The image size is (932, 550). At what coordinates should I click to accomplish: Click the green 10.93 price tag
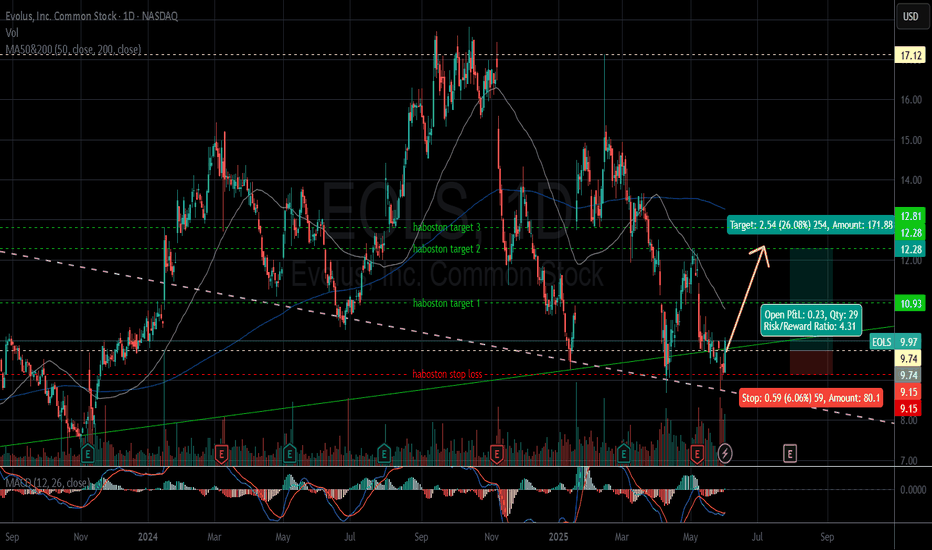click(x=911, y=303)
